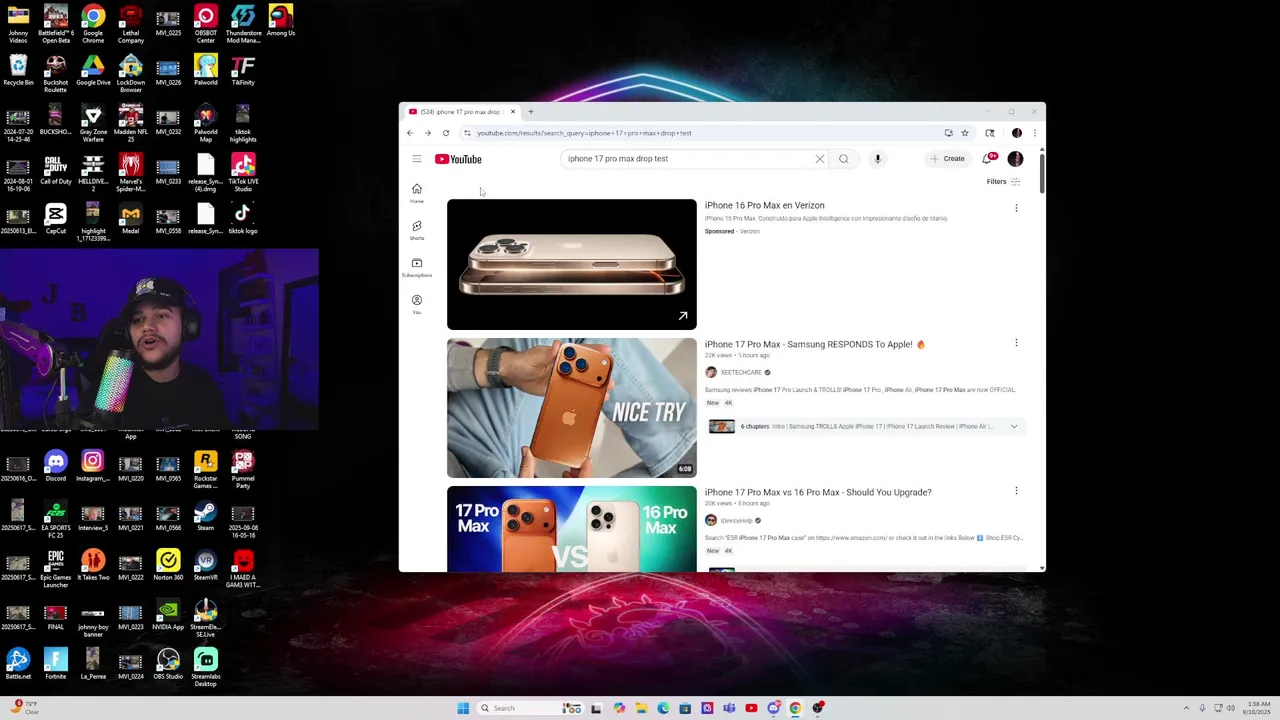Click the YouTube icon in taskbar

(x=751, y=708)
